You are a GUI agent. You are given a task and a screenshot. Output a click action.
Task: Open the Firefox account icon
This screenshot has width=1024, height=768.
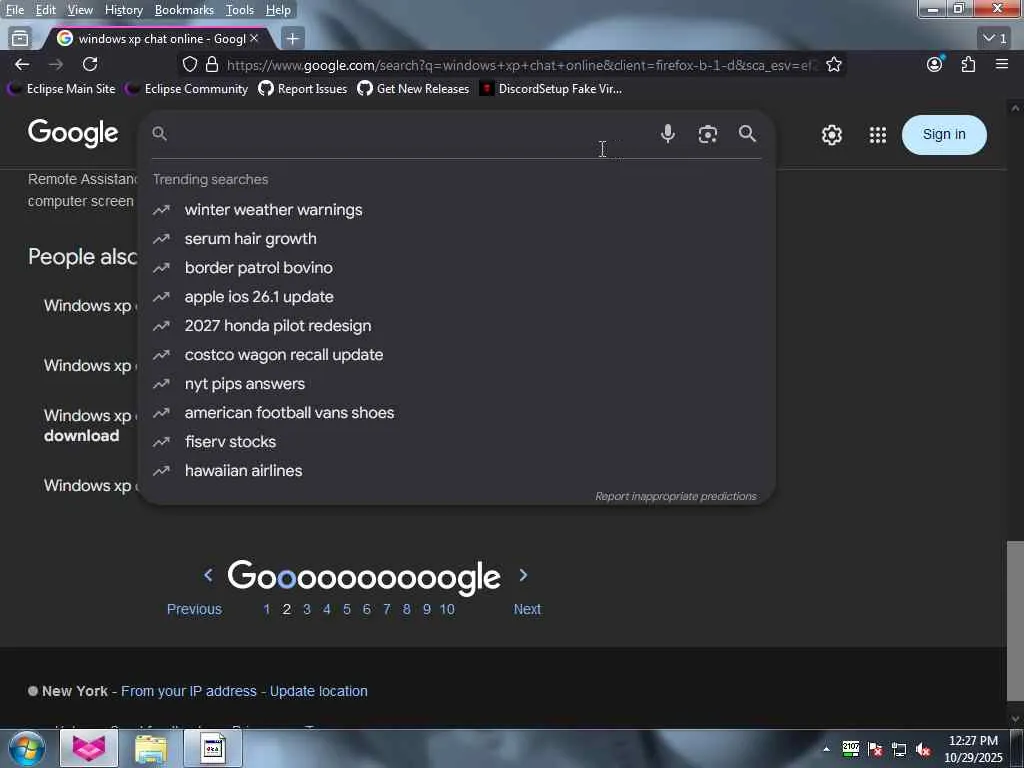coord(935,64)
